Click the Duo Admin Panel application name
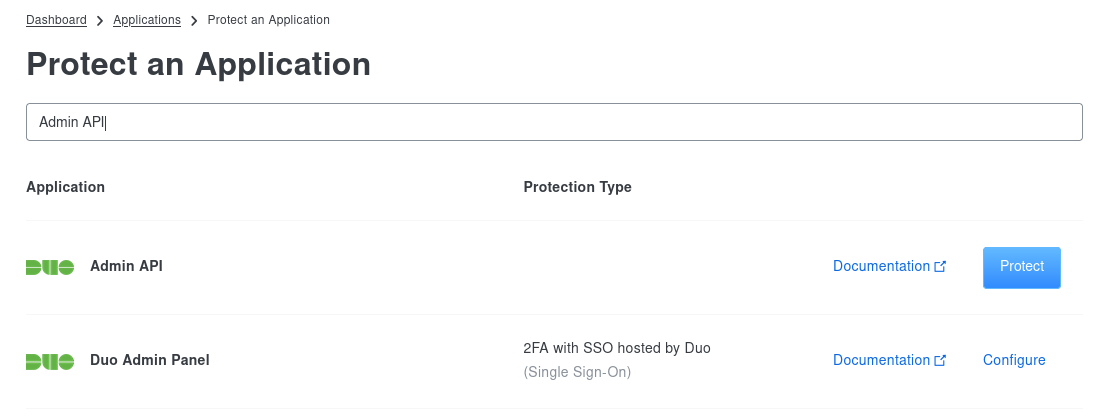This screenshot has width=1099, height=416. pos(149,360)
